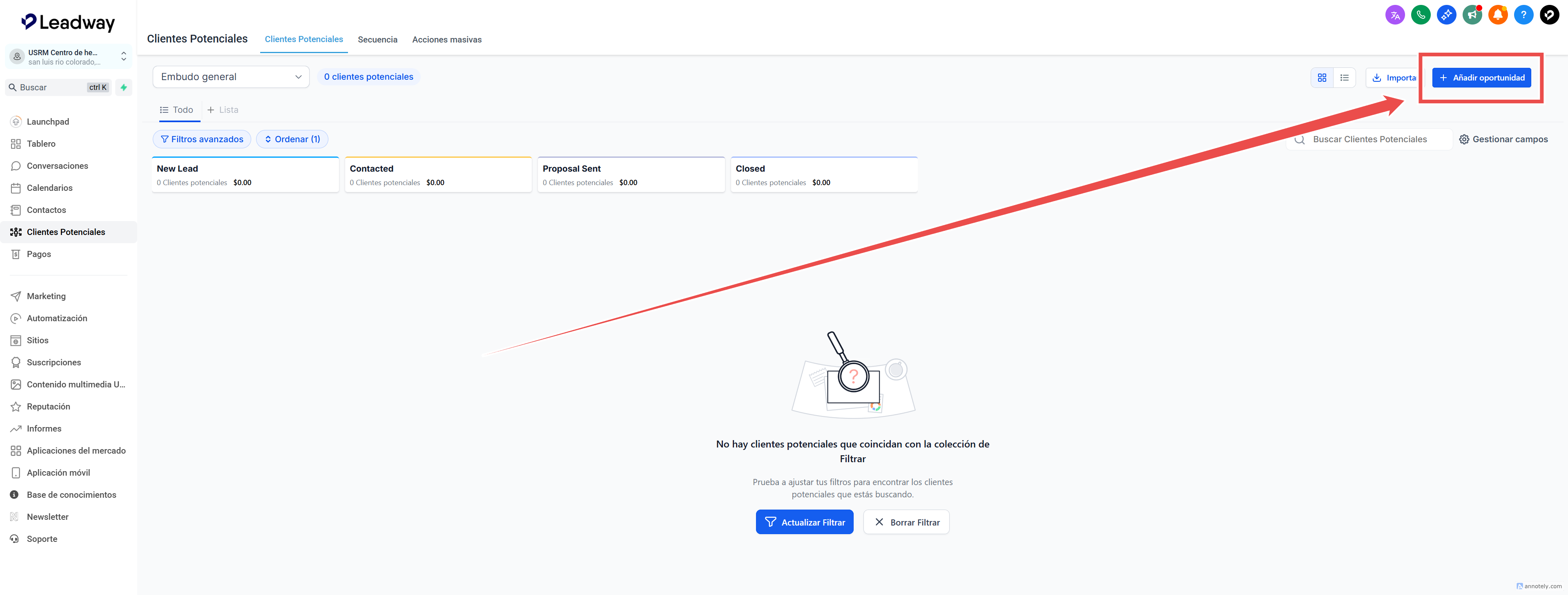Open Filtros avanzados filter panel
Image resolution: width=1568 pixels, height=595 pixels.
[x=201, y=139]
